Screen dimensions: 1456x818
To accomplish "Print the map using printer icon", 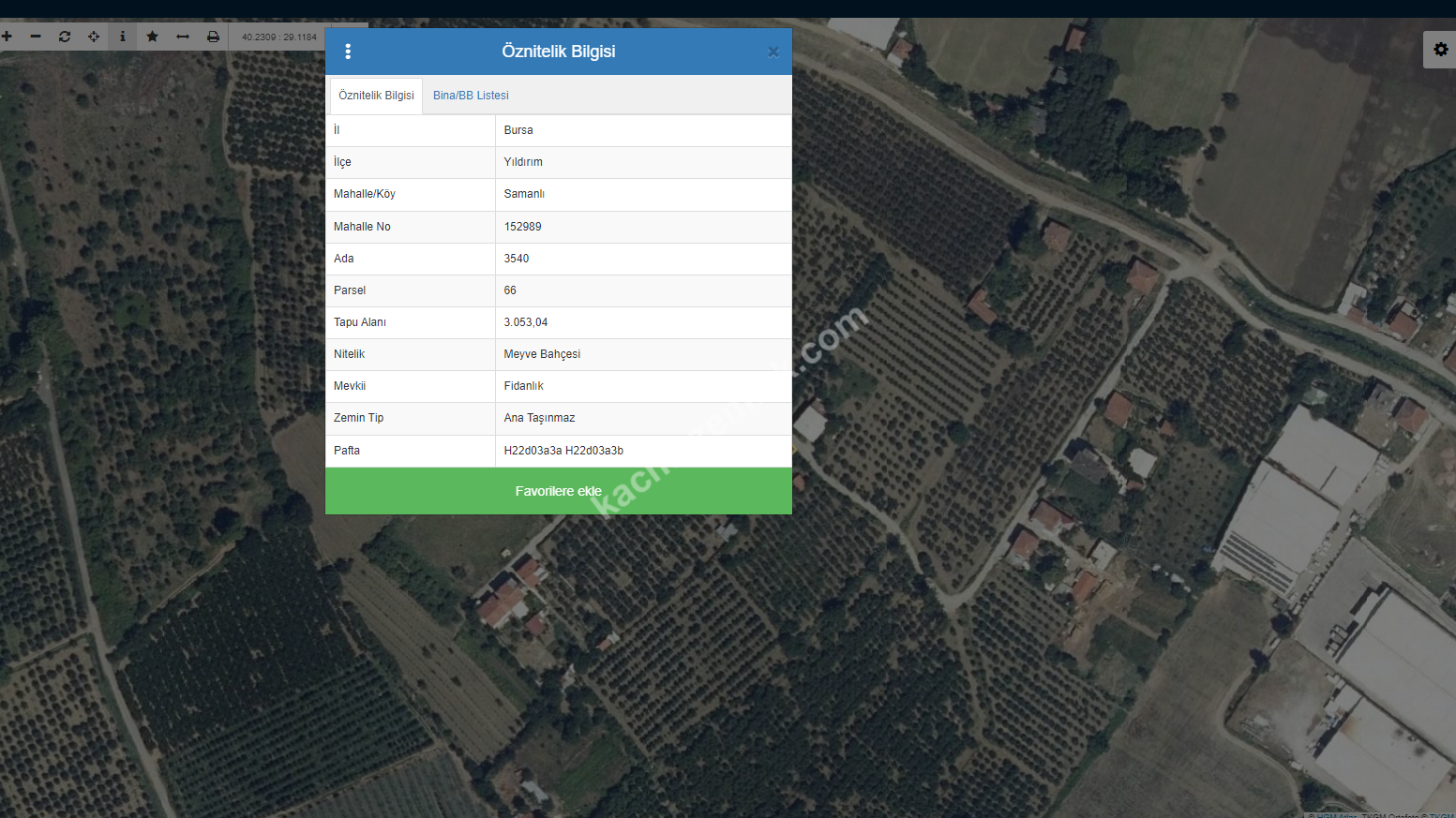I will click(x=213, y=37).
